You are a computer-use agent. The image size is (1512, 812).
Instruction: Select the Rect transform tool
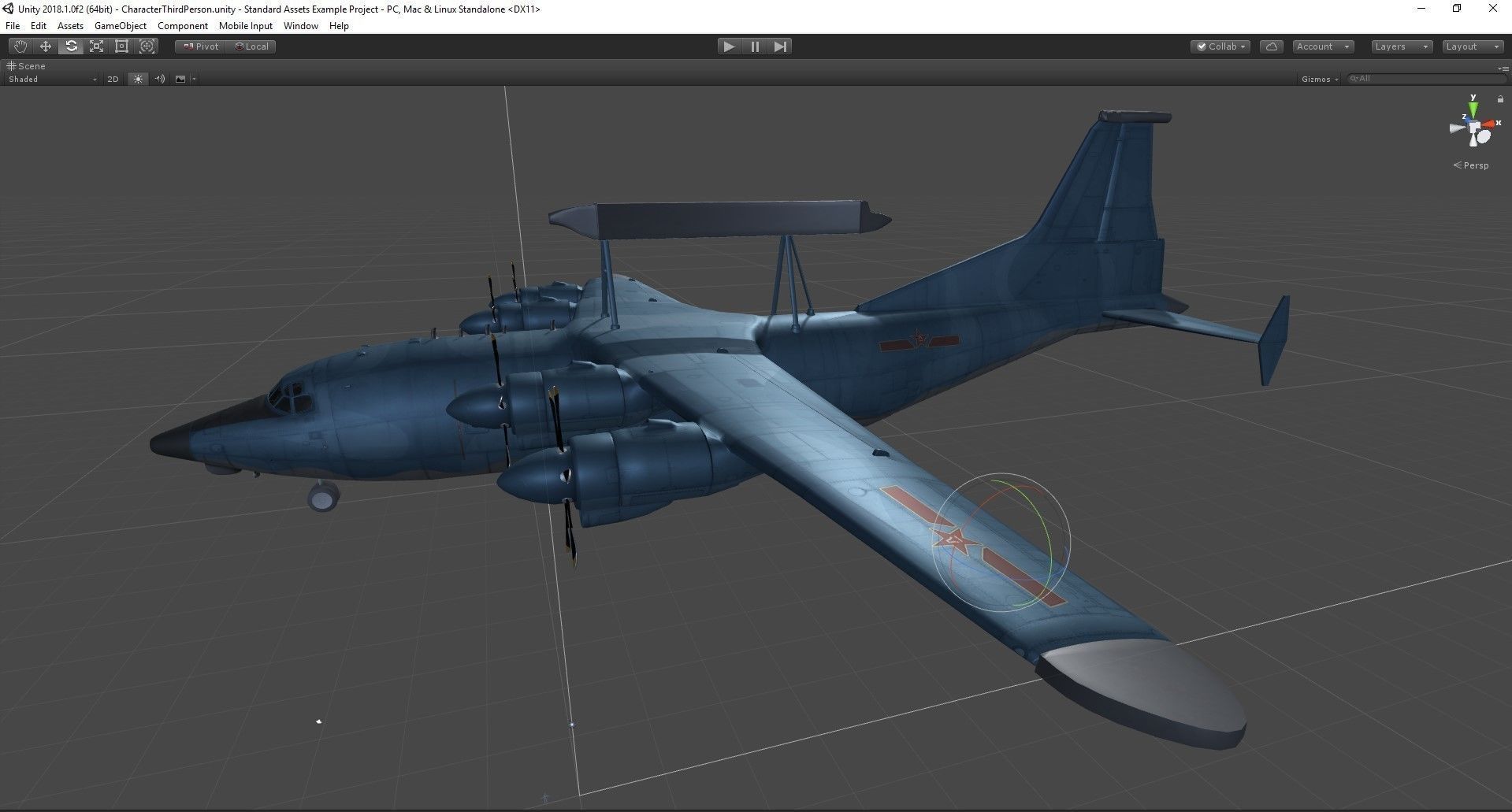click(x=121, y=46)
